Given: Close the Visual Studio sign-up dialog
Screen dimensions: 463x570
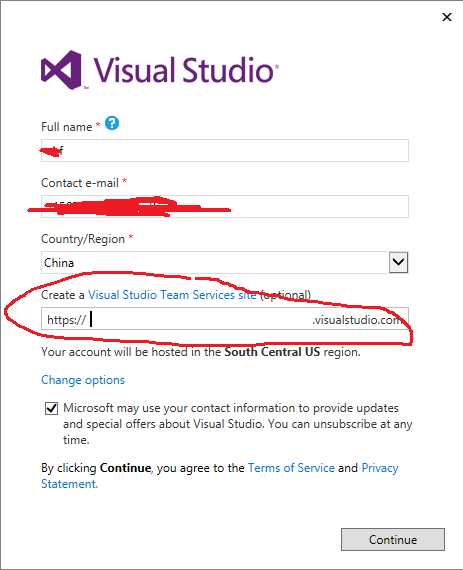Looking at the screenshot, I should [447, 17].
